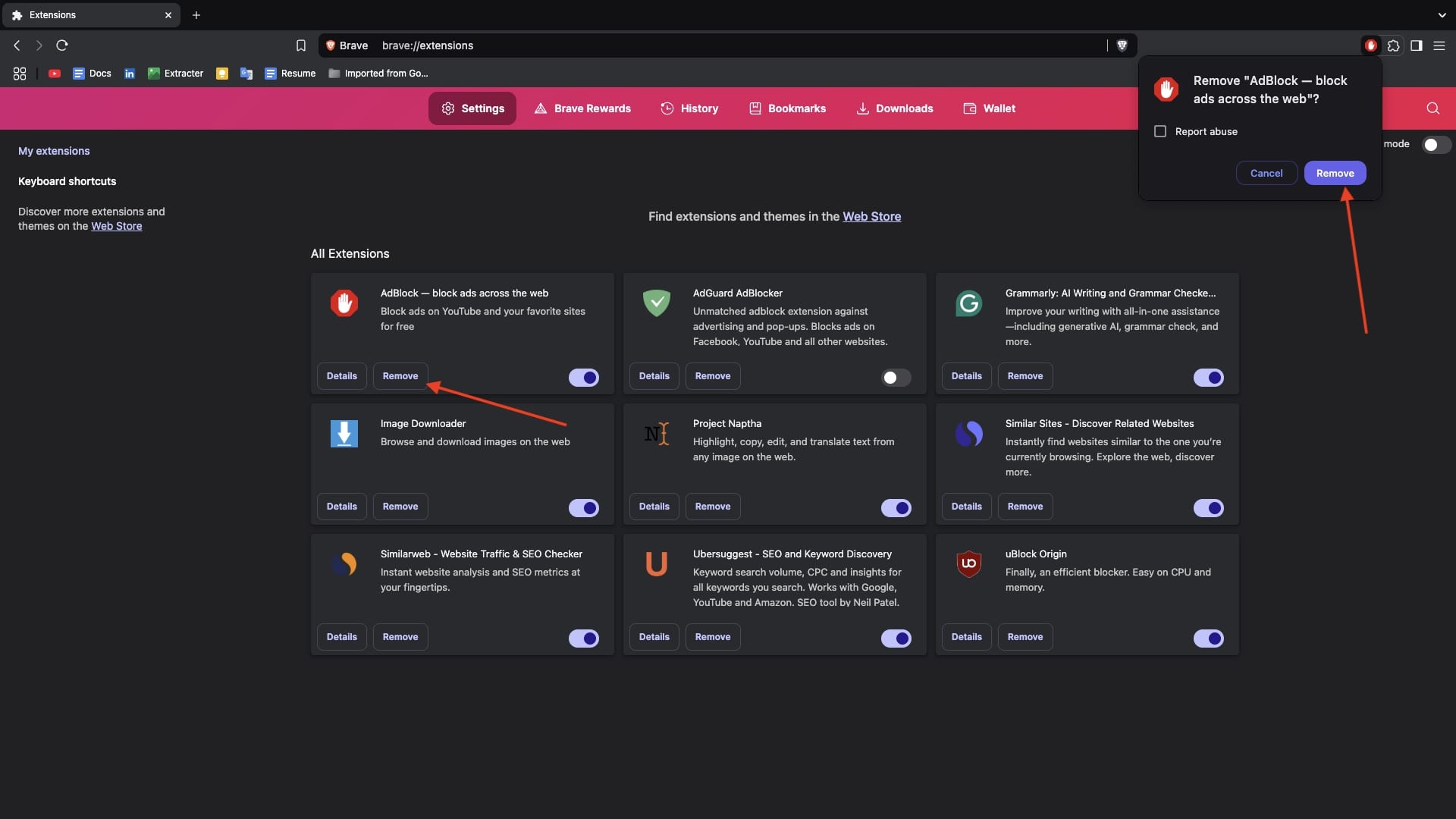1456x819 pixels.
Task: Open the Extensions puzzle-piece toolbar icon
Action: [1393, 45]
